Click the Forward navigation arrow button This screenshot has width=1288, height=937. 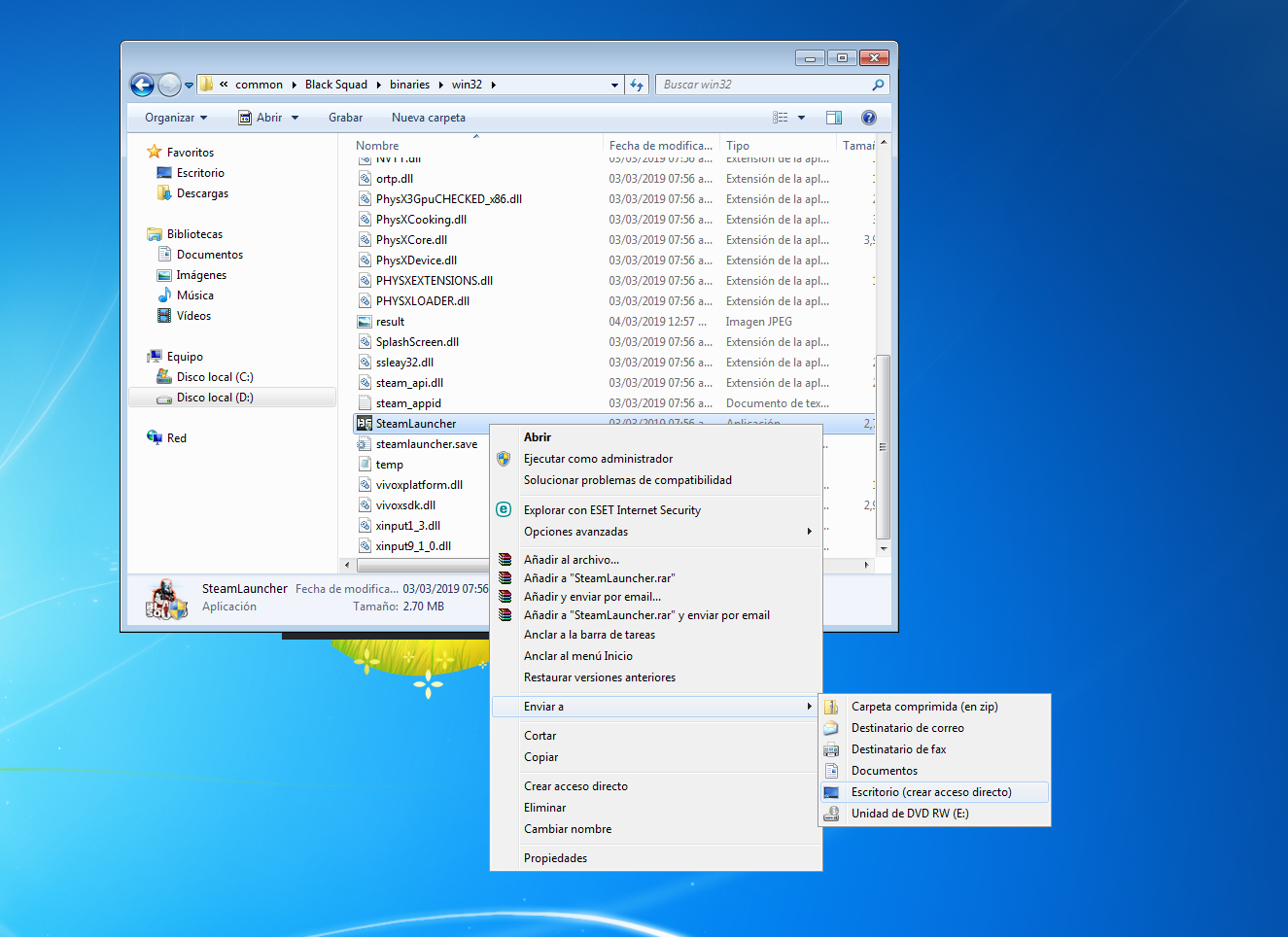tap(169, 86)
